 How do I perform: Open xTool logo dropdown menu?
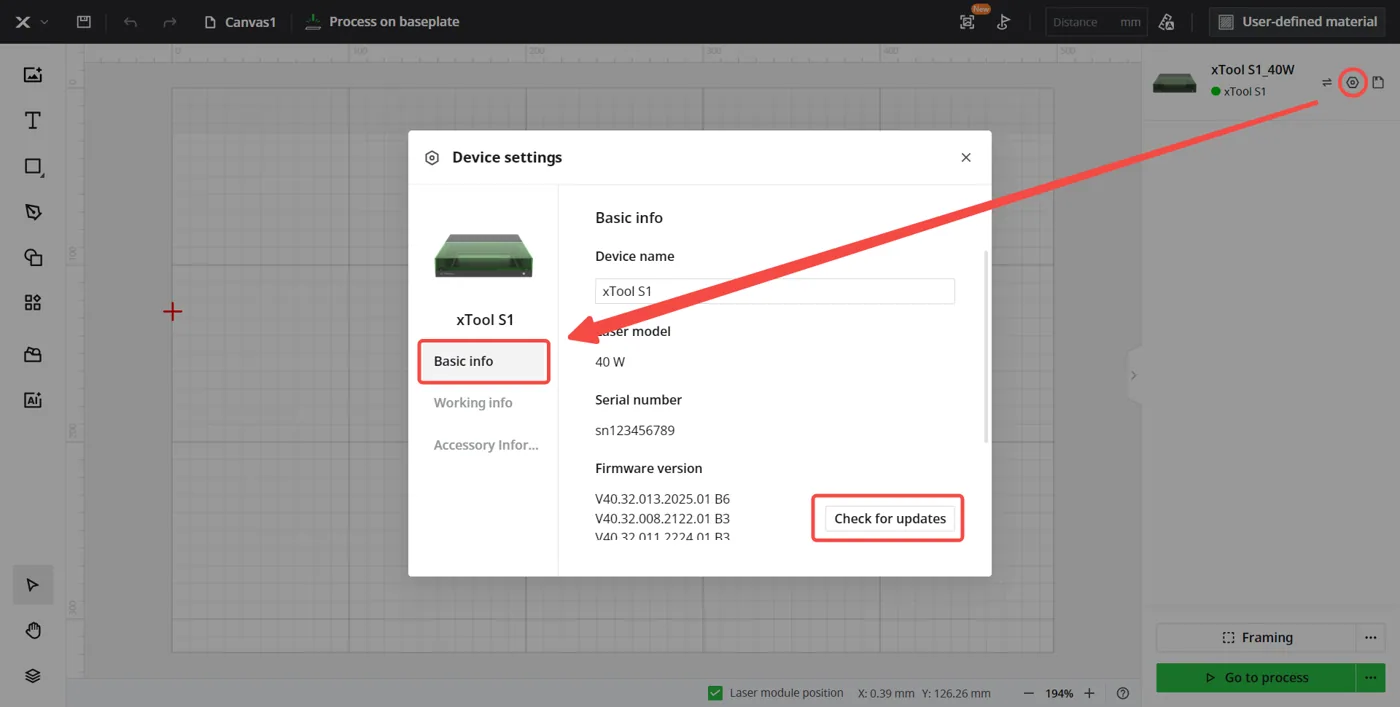point(33,21)
